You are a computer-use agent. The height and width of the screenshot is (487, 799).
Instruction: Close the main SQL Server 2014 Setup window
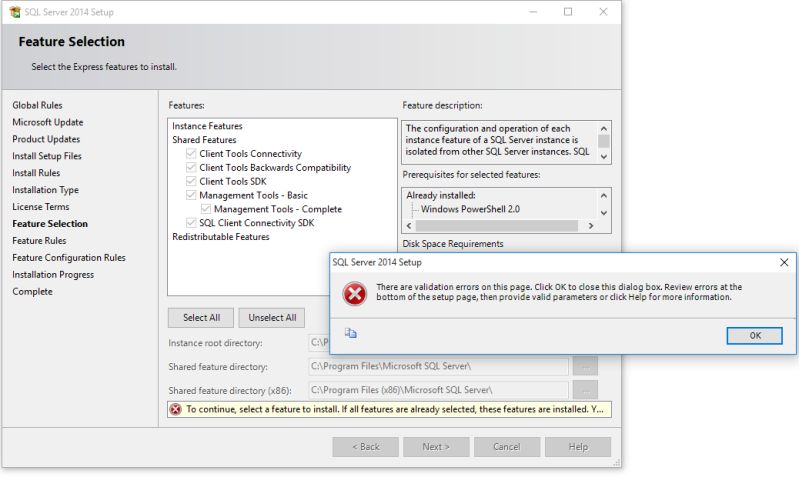coord(603,12)
